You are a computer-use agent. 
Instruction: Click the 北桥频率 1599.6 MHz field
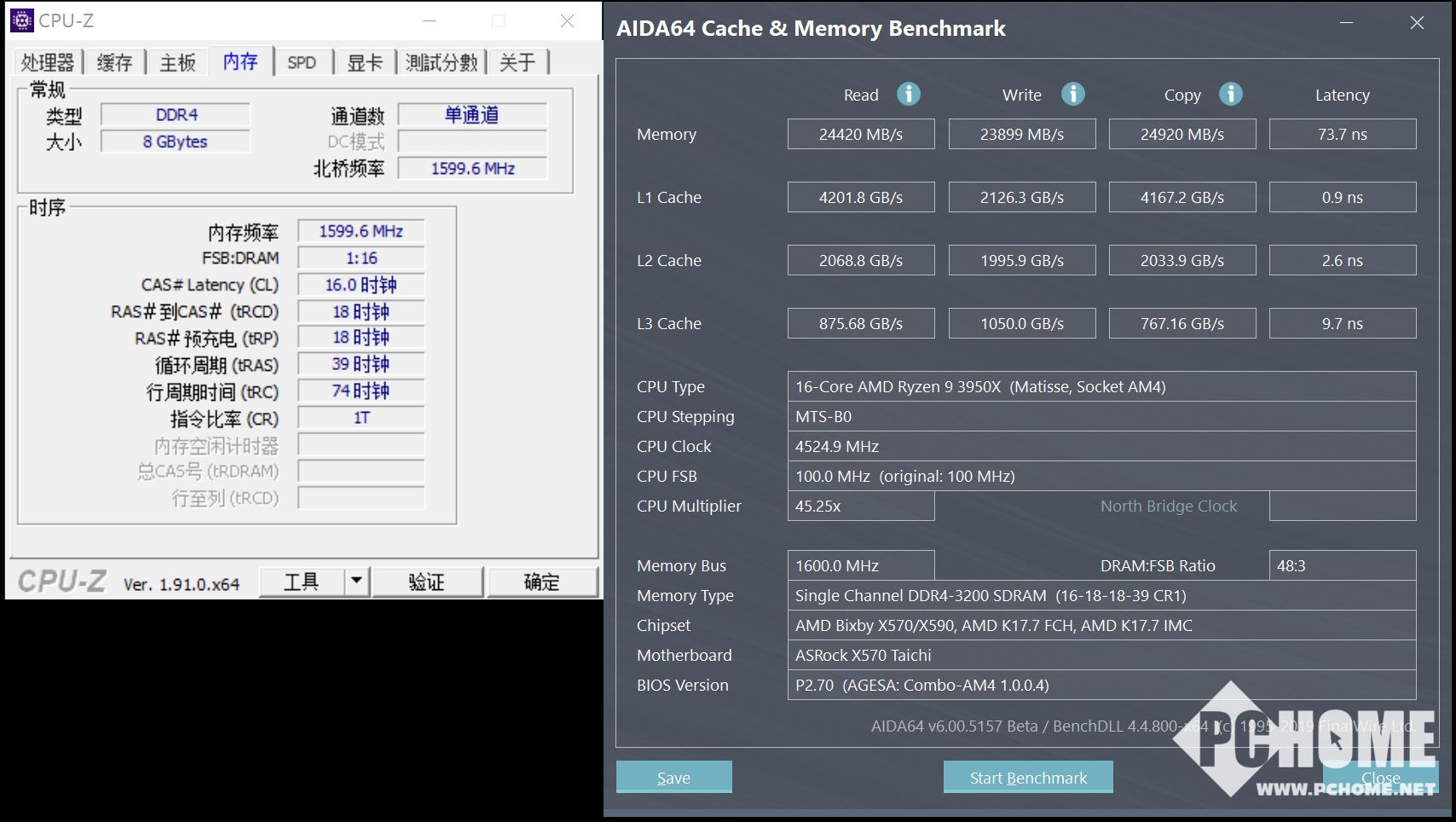point(472,168)
